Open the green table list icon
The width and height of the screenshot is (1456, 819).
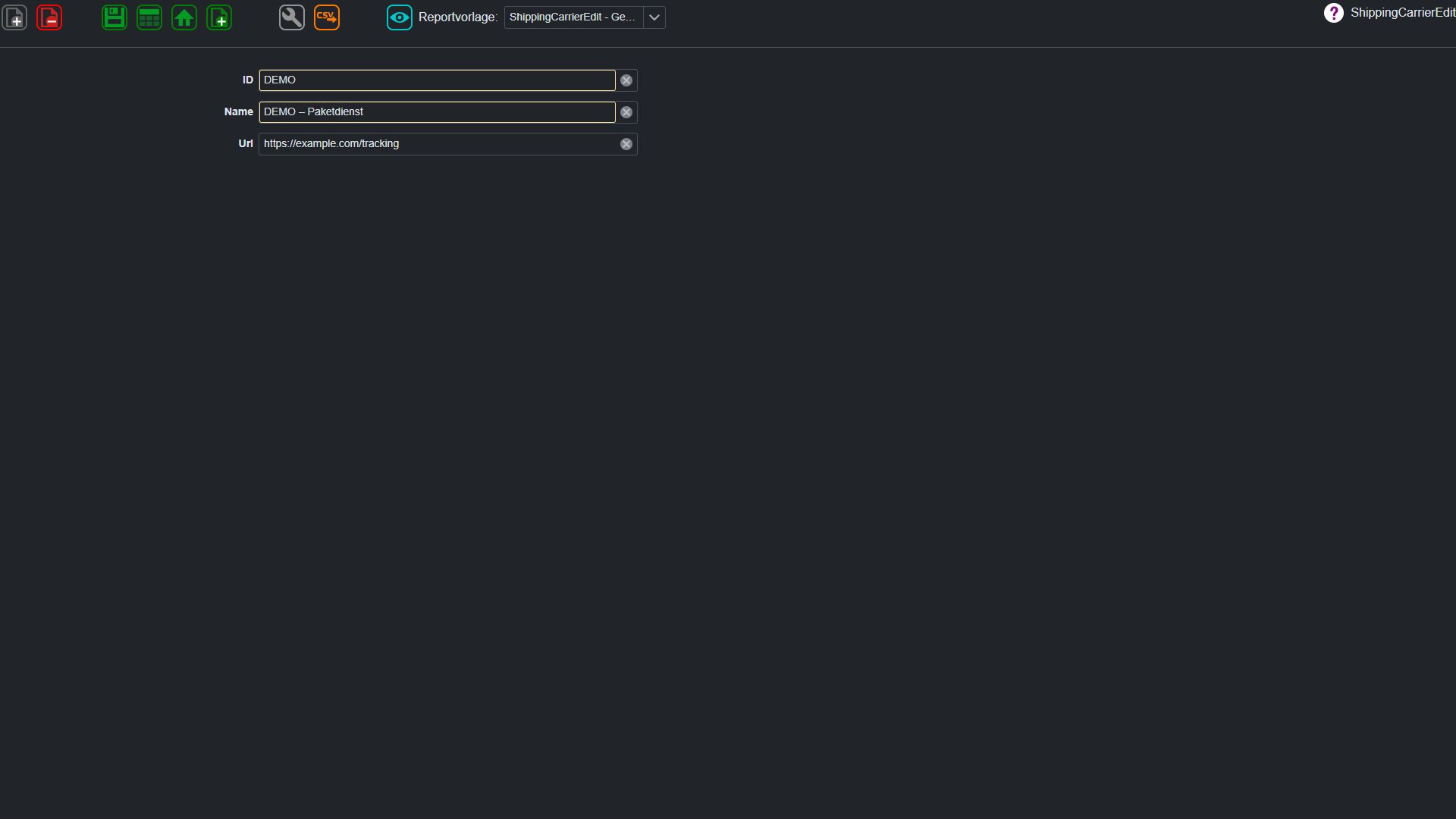coord(149,17)
